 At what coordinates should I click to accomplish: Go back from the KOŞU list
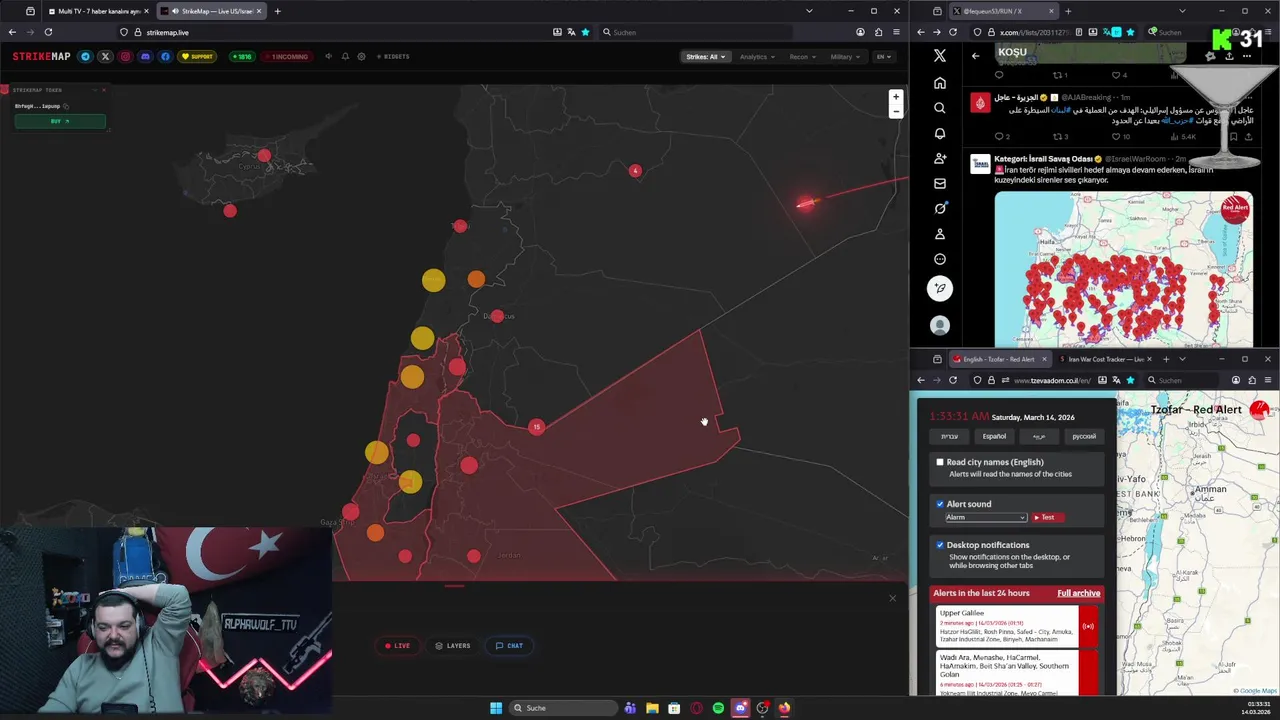coord(976,56)
